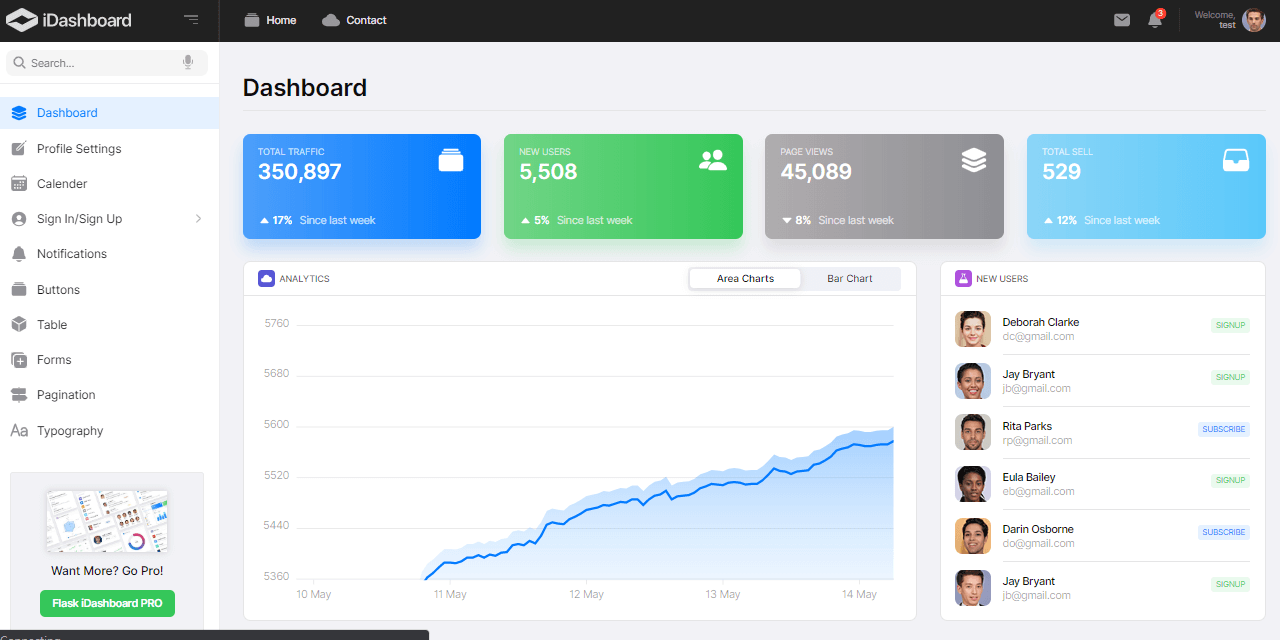Screen dimensions: 1280x640
Task: Click the Forms plus icon in sidebar
Action: point(19,360)
